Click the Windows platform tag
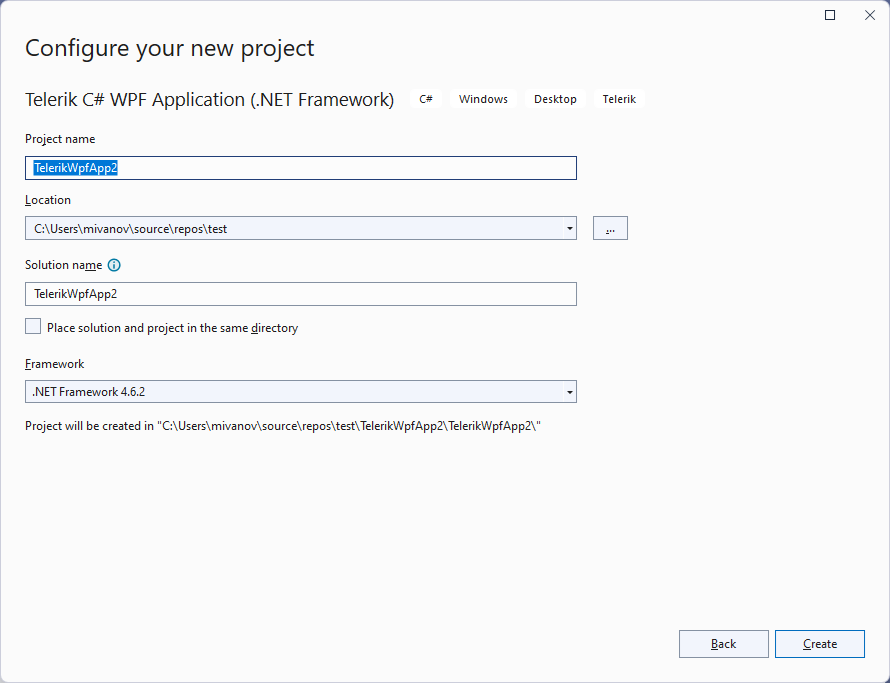 pyautogui.click(x=483, y=99)
